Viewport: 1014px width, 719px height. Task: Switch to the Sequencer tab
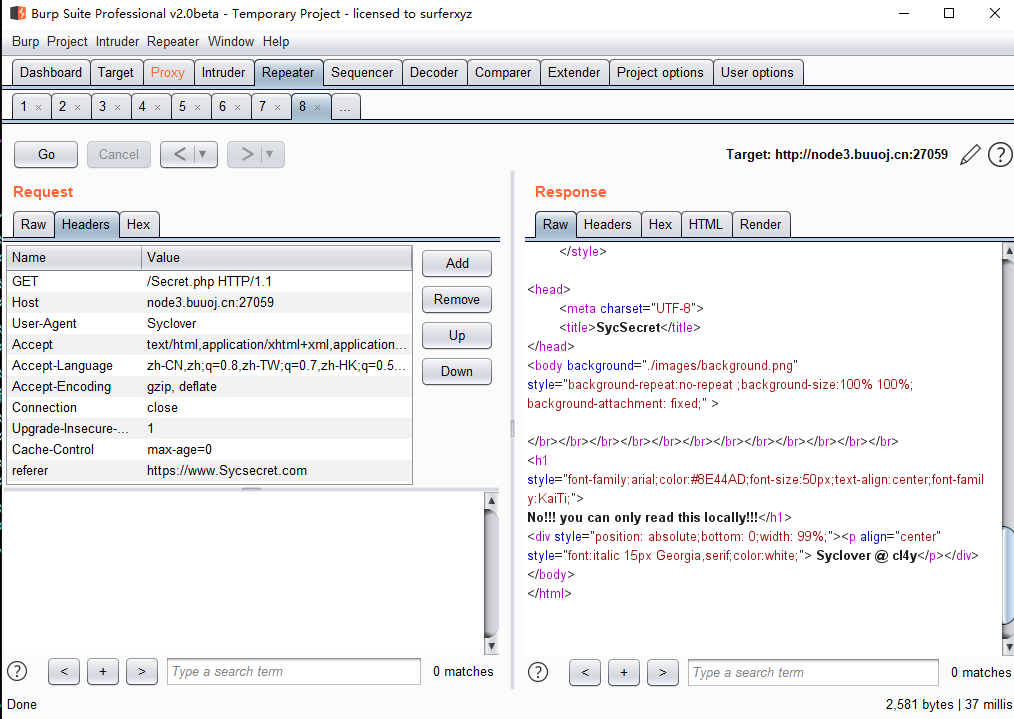click(x=362, y=72)
